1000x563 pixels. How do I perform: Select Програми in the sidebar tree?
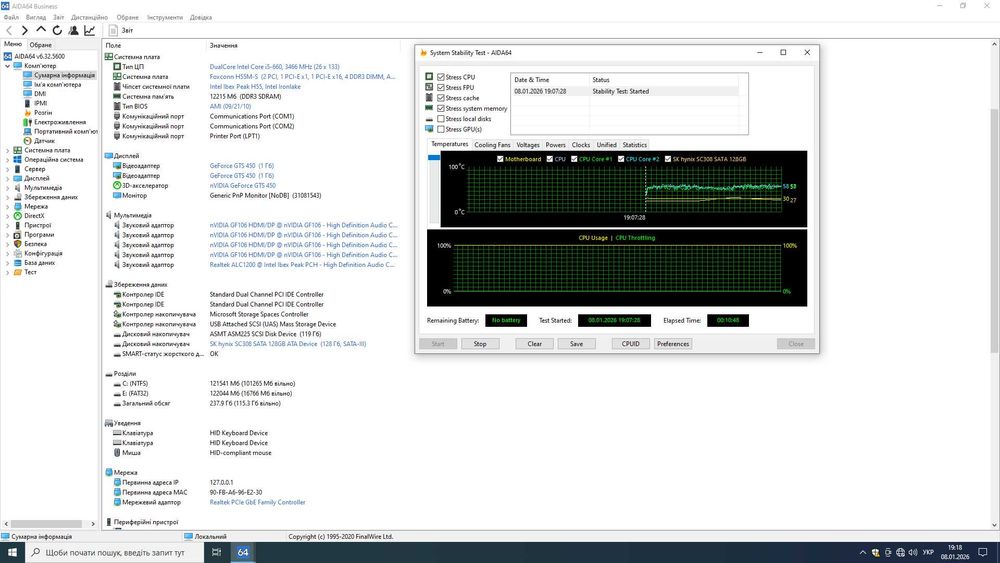click(x=39, y=235)
